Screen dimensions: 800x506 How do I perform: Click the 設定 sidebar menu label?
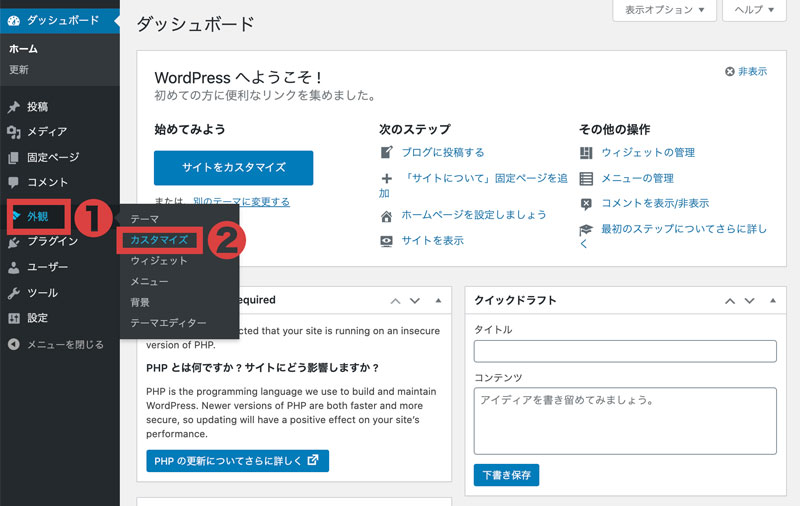(x=38, y=318)
